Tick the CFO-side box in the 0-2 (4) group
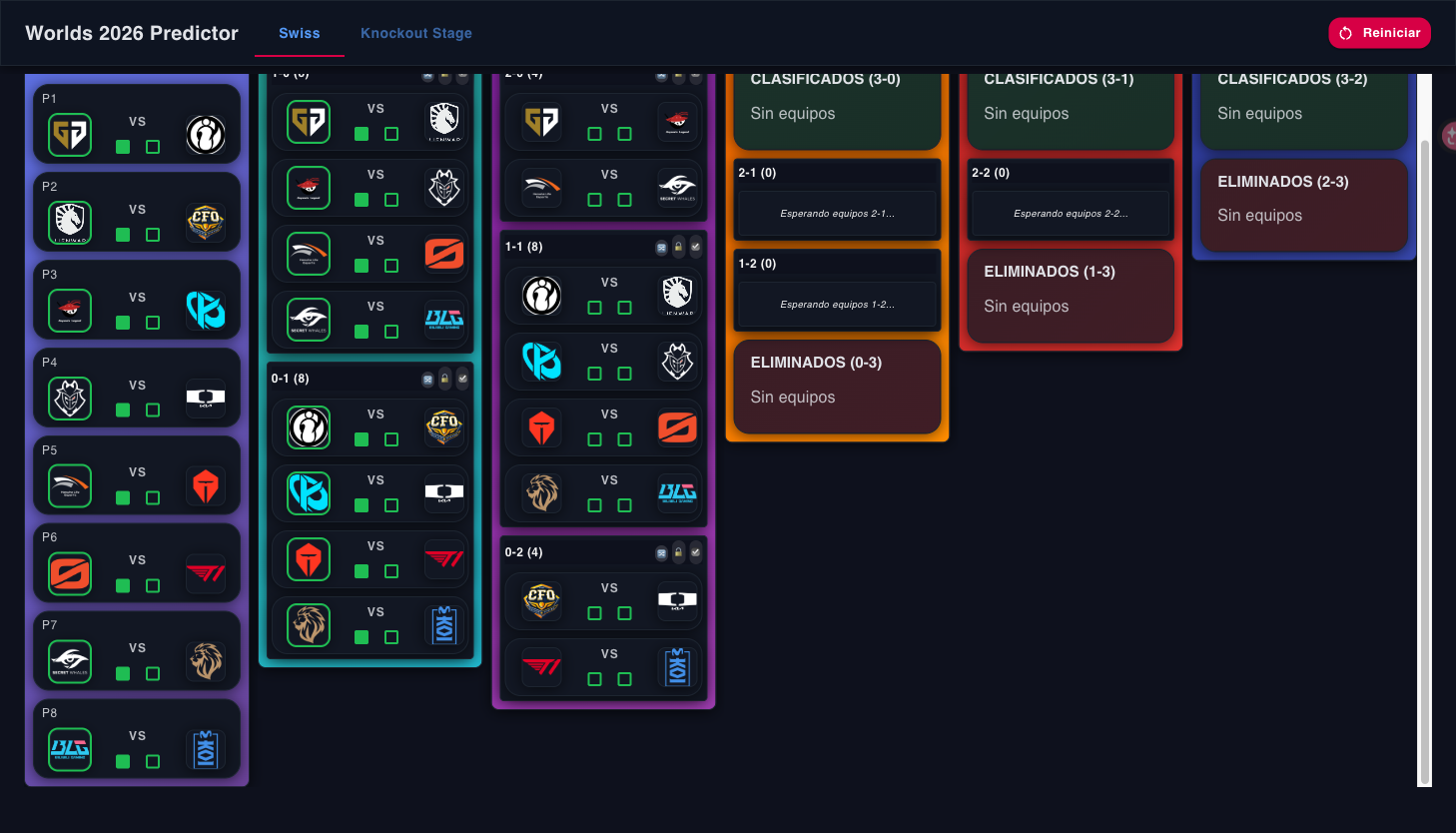This screenshot has width=1456, height=833. click(595, 613)
